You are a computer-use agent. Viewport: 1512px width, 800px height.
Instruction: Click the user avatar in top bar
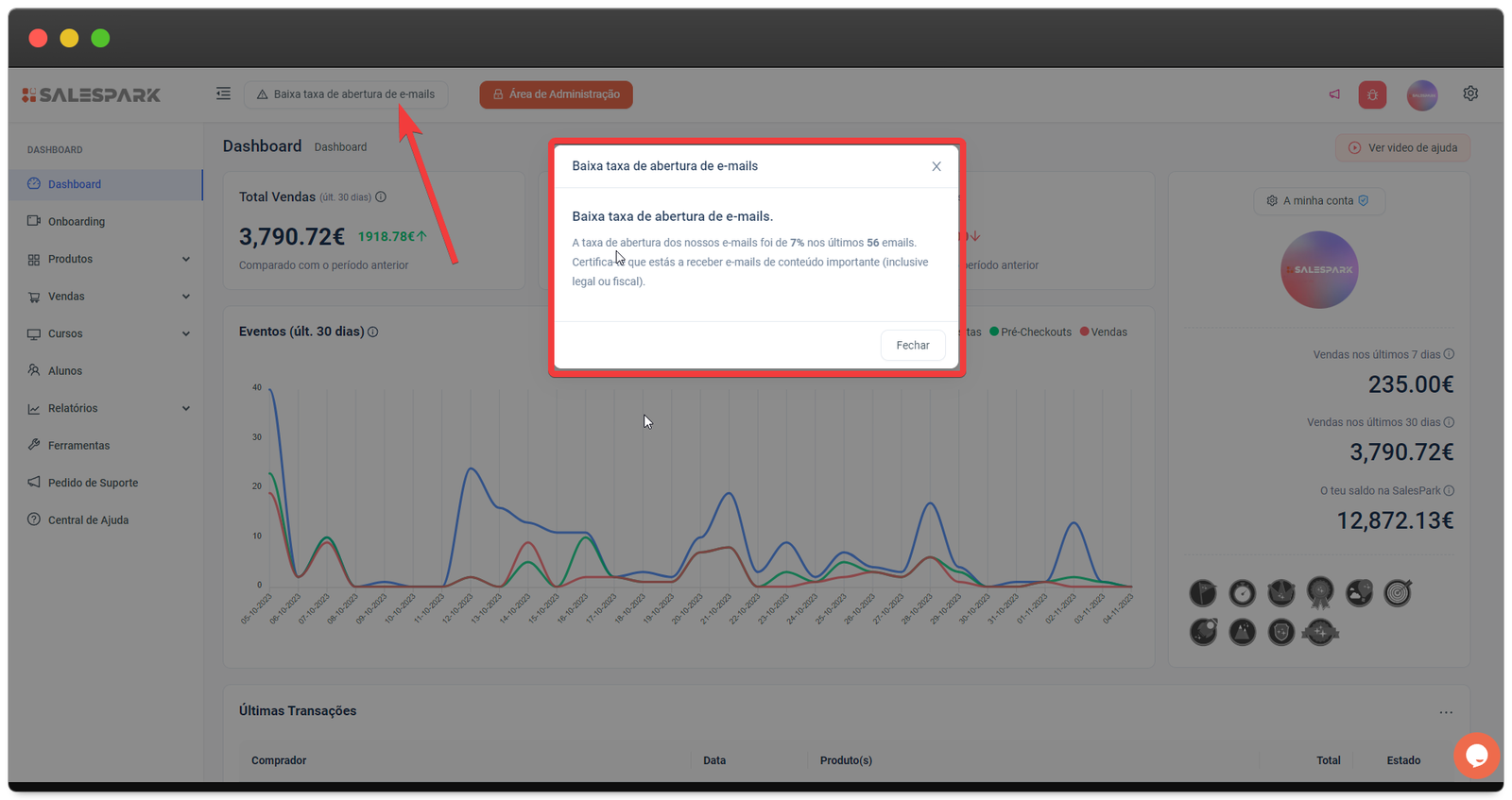[1421, 94]
